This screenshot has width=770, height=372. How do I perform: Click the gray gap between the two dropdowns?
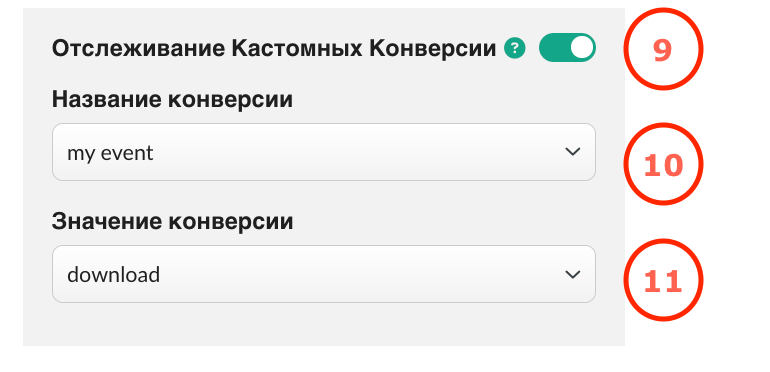[x=324, y=195]
